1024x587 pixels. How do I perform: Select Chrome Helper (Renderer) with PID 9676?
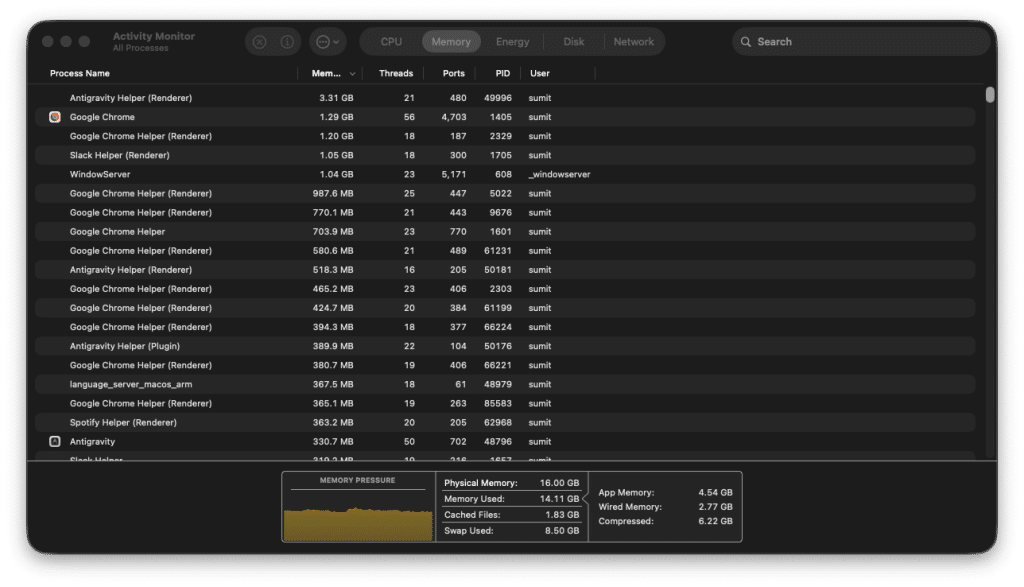[505, 212]
